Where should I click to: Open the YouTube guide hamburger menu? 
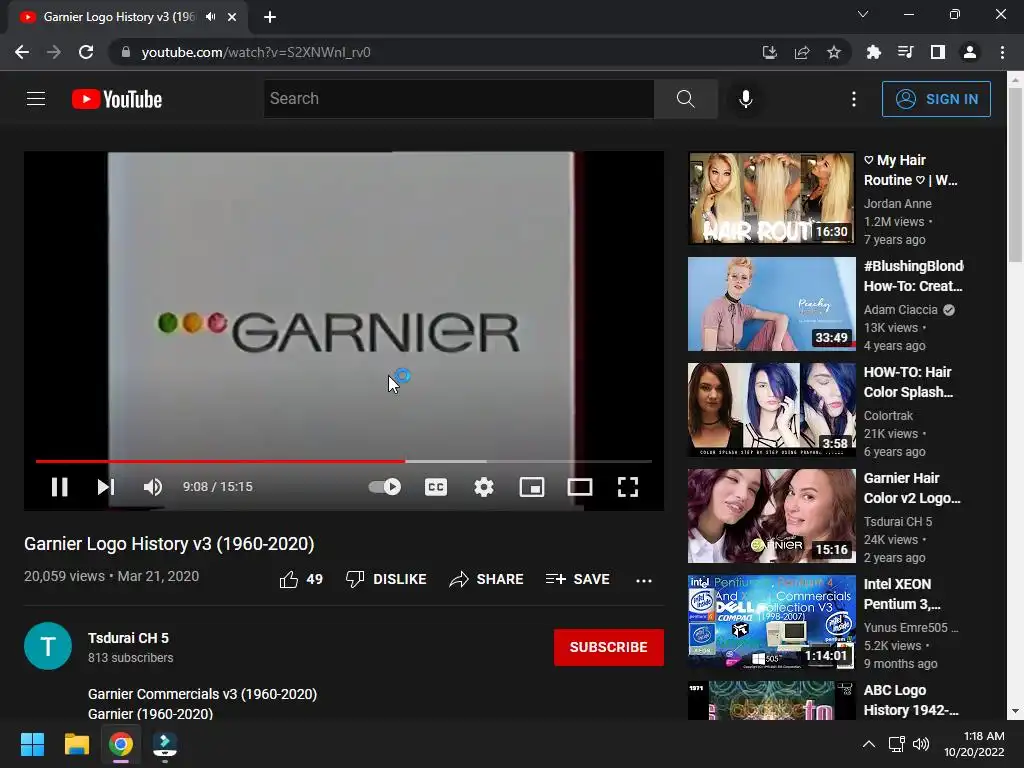click(x=36, y=99)
